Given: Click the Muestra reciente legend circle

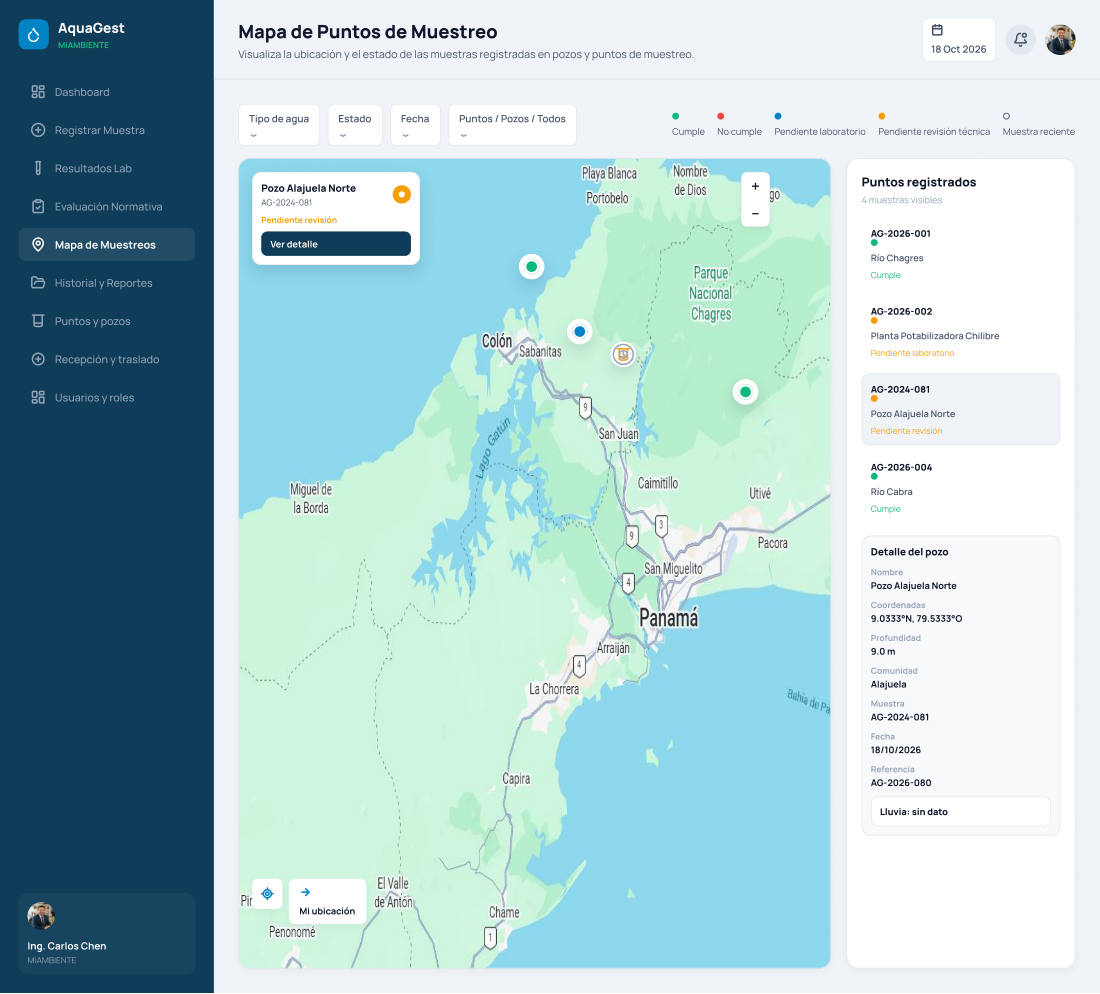Looking at the screenshot, I should pos(1006,116).
